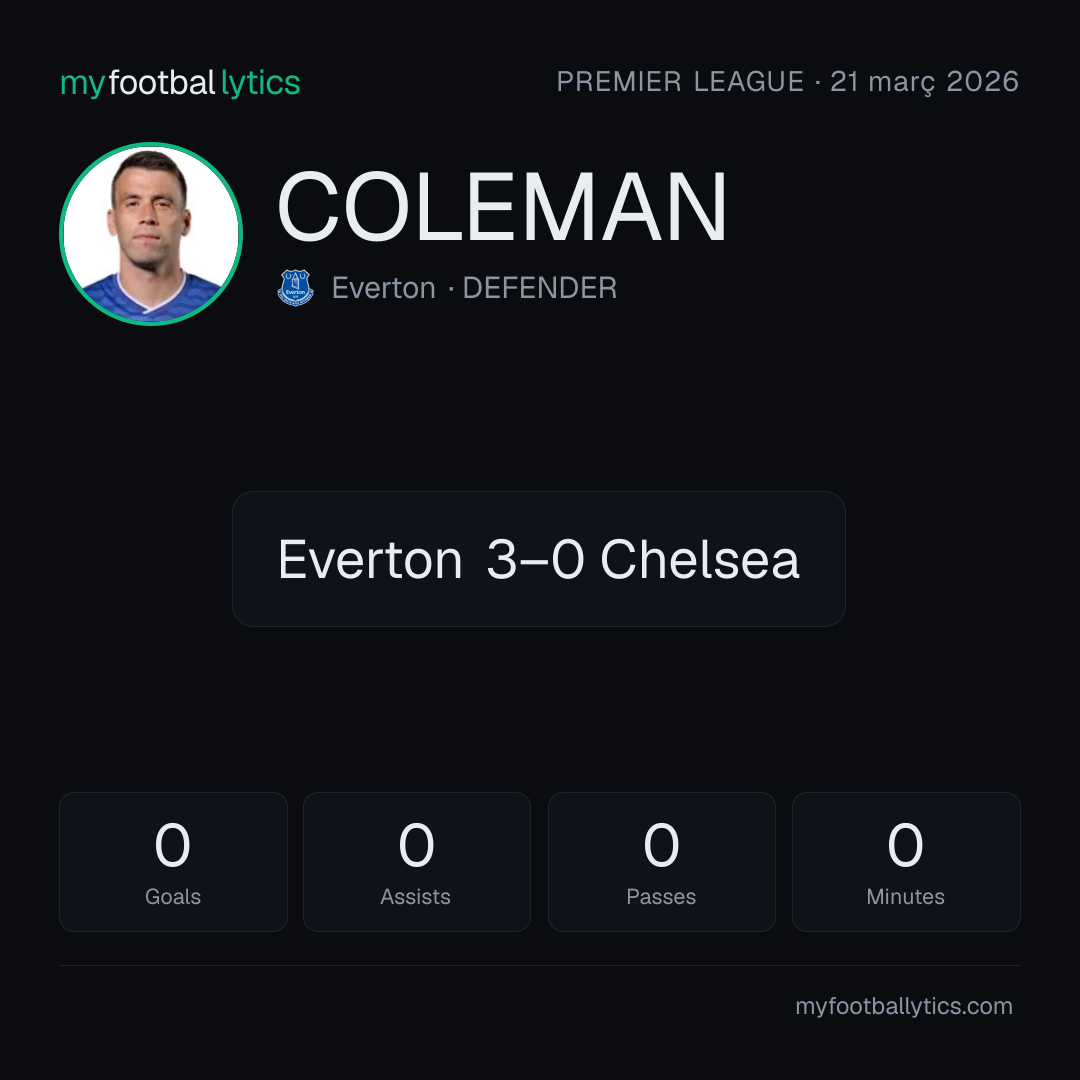Viewport: 1080px width, 1080px height.
Task: Select the Passes stat card
Action: (x=661, y=862)
